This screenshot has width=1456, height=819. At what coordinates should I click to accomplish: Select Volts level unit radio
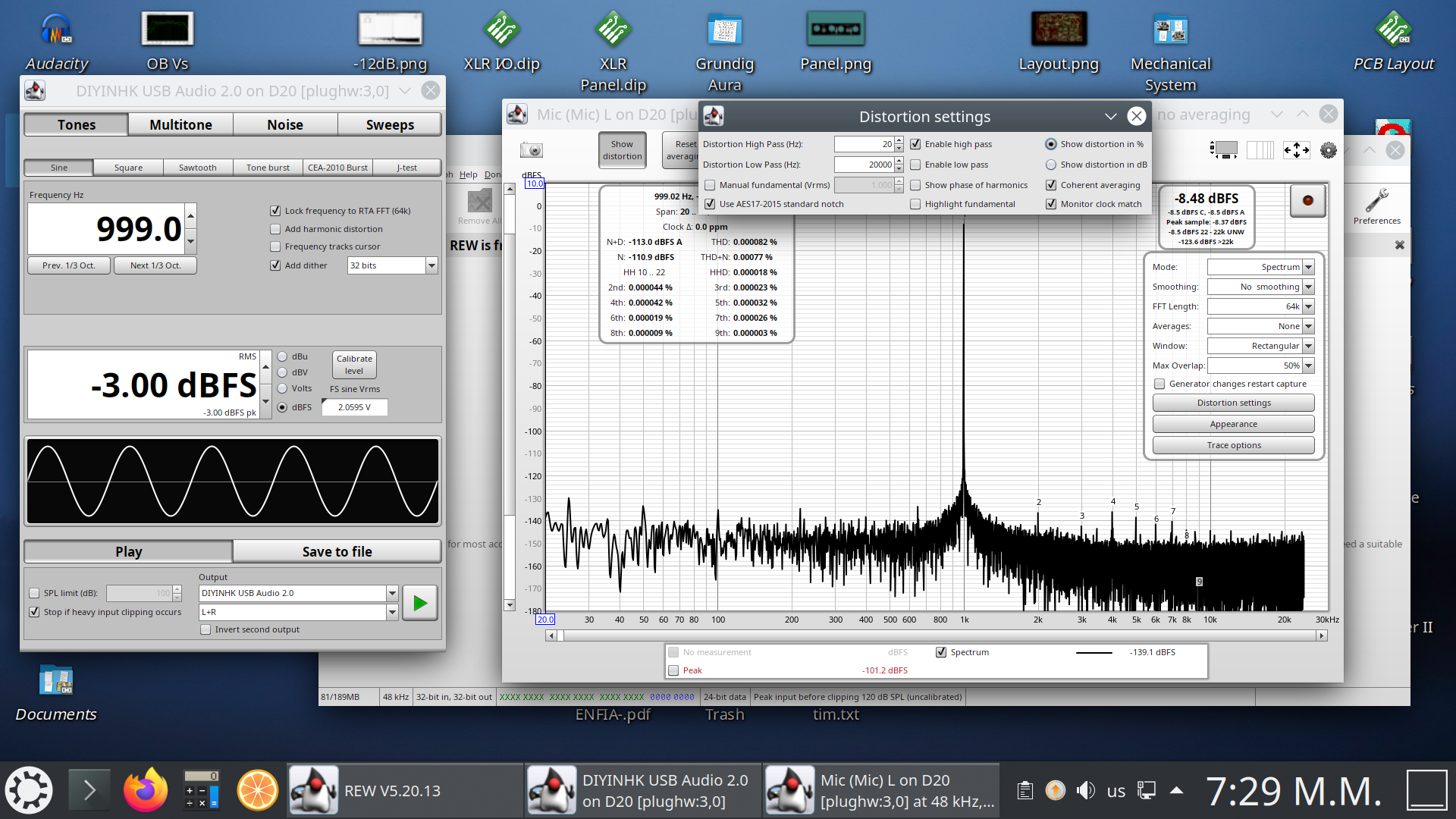282,388
